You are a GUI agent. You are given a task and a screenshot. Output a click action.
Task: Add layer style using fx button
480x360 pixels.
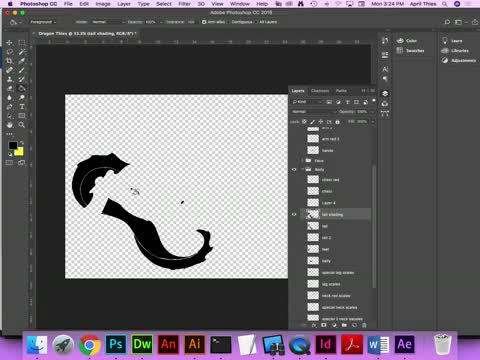coord(314,325)
